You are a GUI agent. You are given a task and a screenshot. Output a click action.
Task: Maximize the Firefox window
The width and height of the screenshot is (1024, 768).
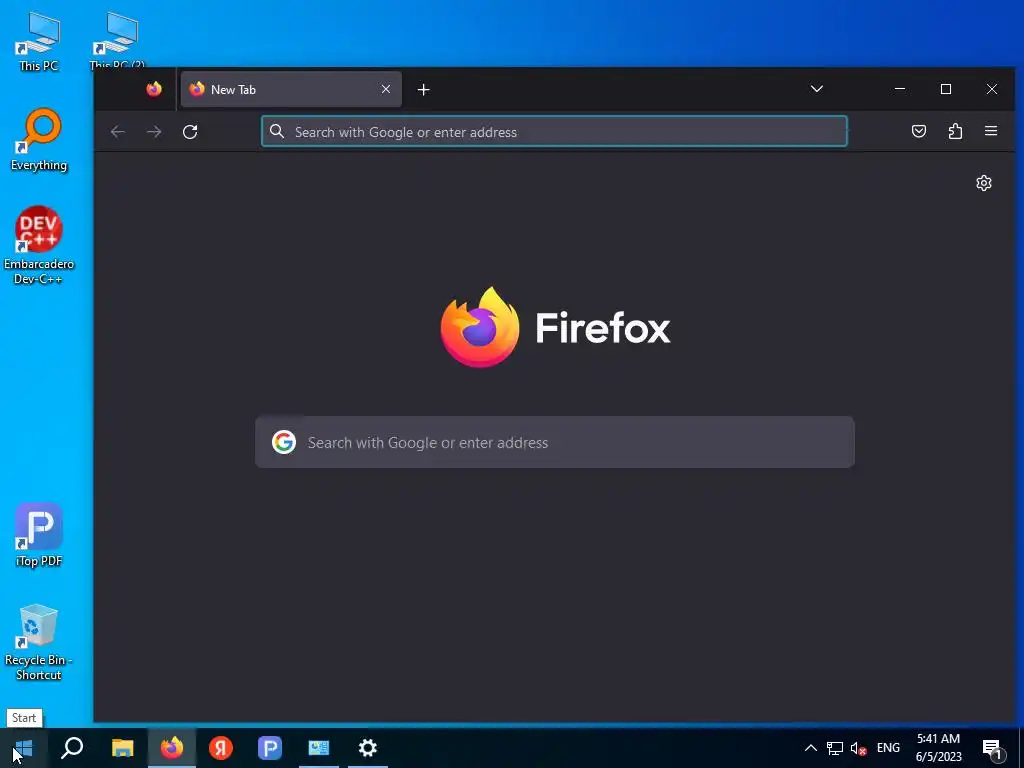[x=946, y=89]
